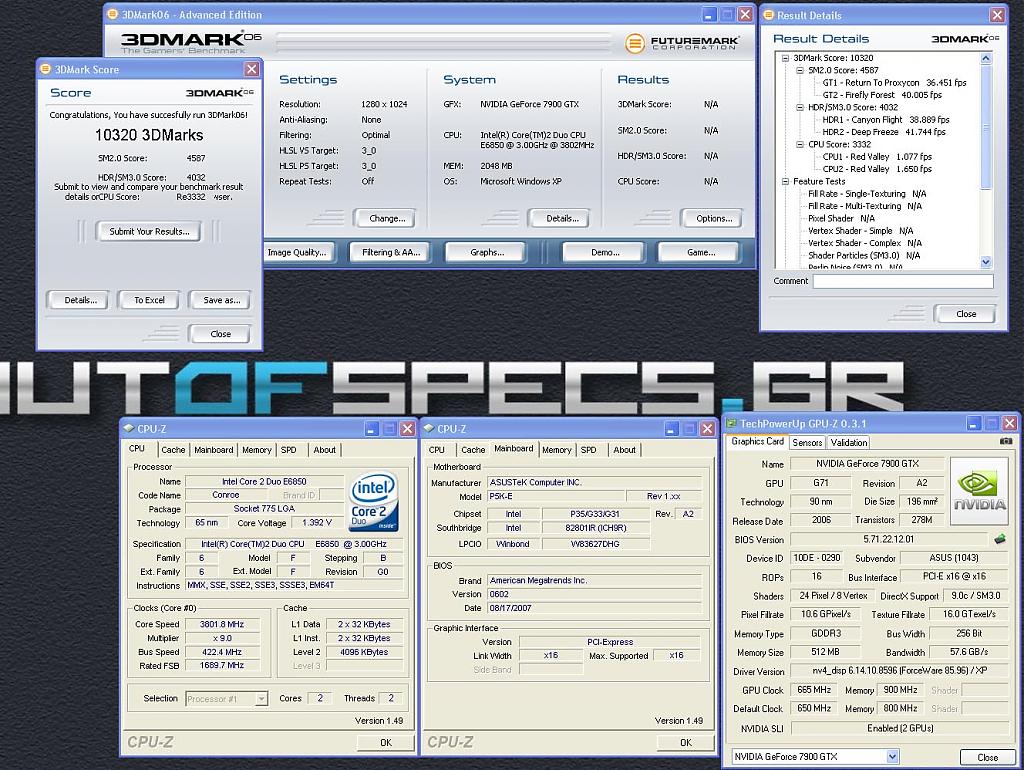Collapse the HDR/SM3.0 Score: 4032 node
This screenshot has width=1024, height=770.
[800, 108]
